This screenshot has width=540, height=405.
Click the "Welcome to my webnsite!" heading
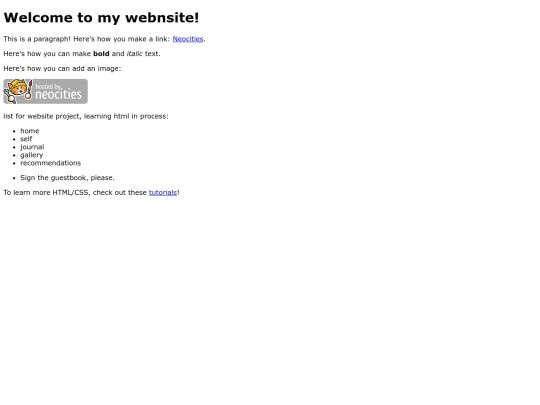(101, 18)
